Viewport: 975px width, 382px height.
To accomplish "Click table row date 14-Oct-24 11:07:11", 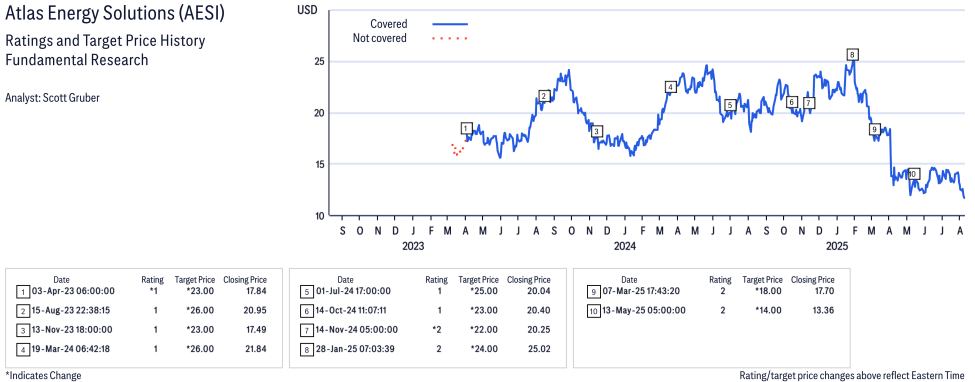I will click(x=351, y=310).
